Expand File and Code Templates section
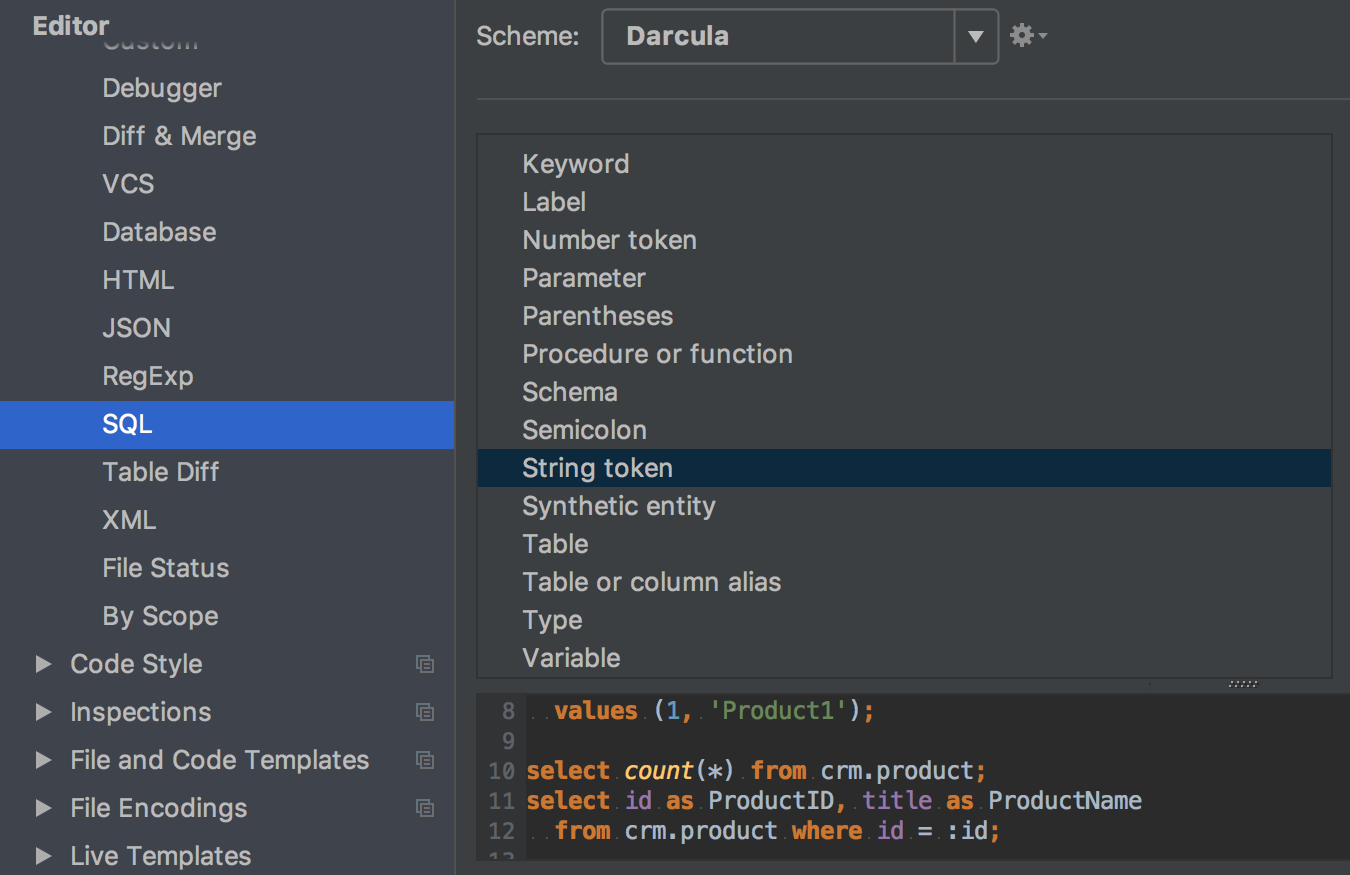The image size is (1350, 875). pyautogui.click(x=43, y=760)
